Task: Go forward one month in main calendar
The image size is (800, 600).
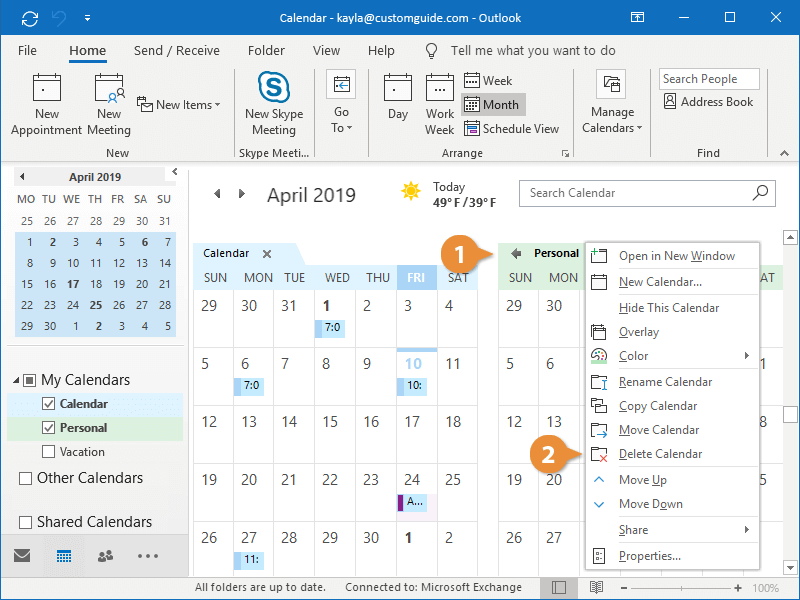Action: 242,194
